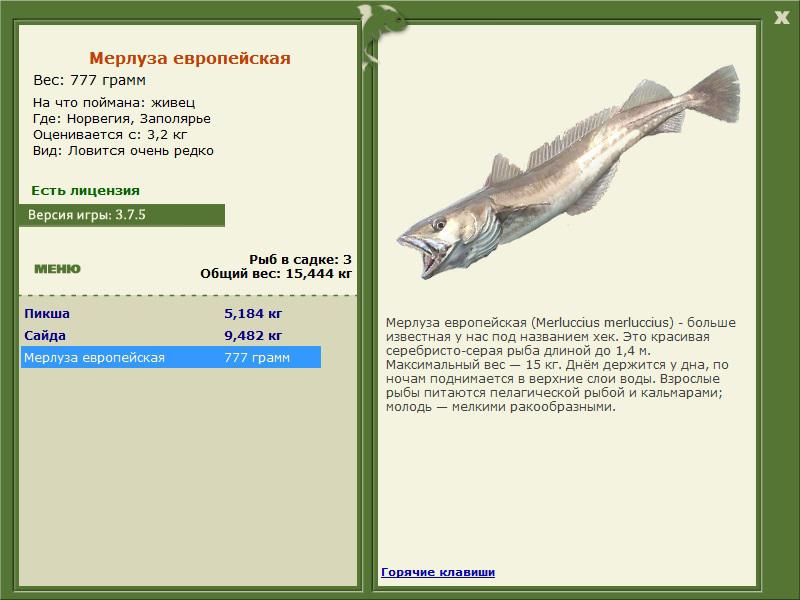Open the Горячие клавиши link
Viewport: 800px width, 600px height.
coord(438,572)
